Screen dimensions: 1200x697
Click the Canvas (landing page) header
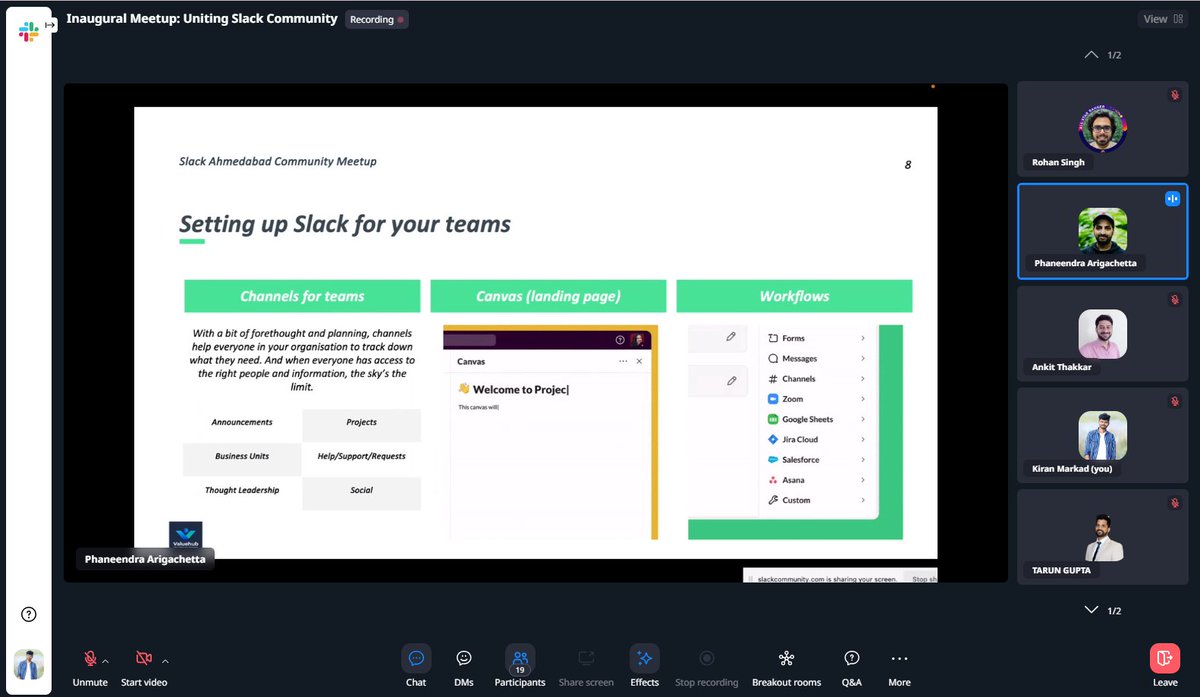tap(548, 296)
